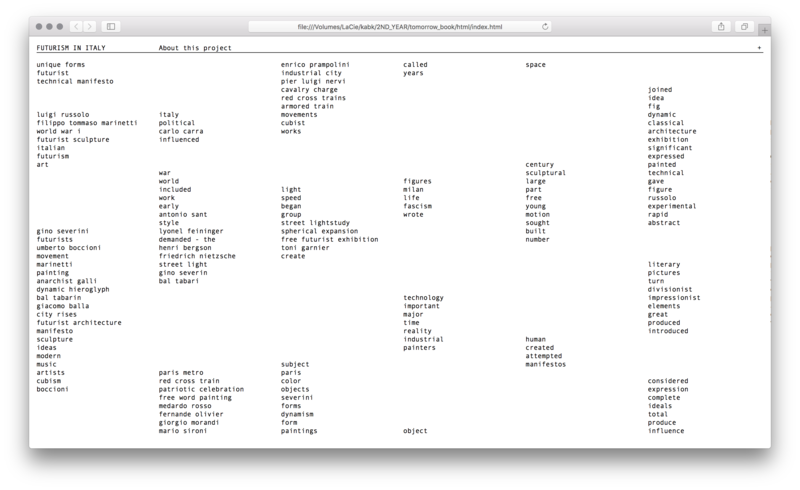
Task: Click 'city rises' entry
Action: [57, 314]
